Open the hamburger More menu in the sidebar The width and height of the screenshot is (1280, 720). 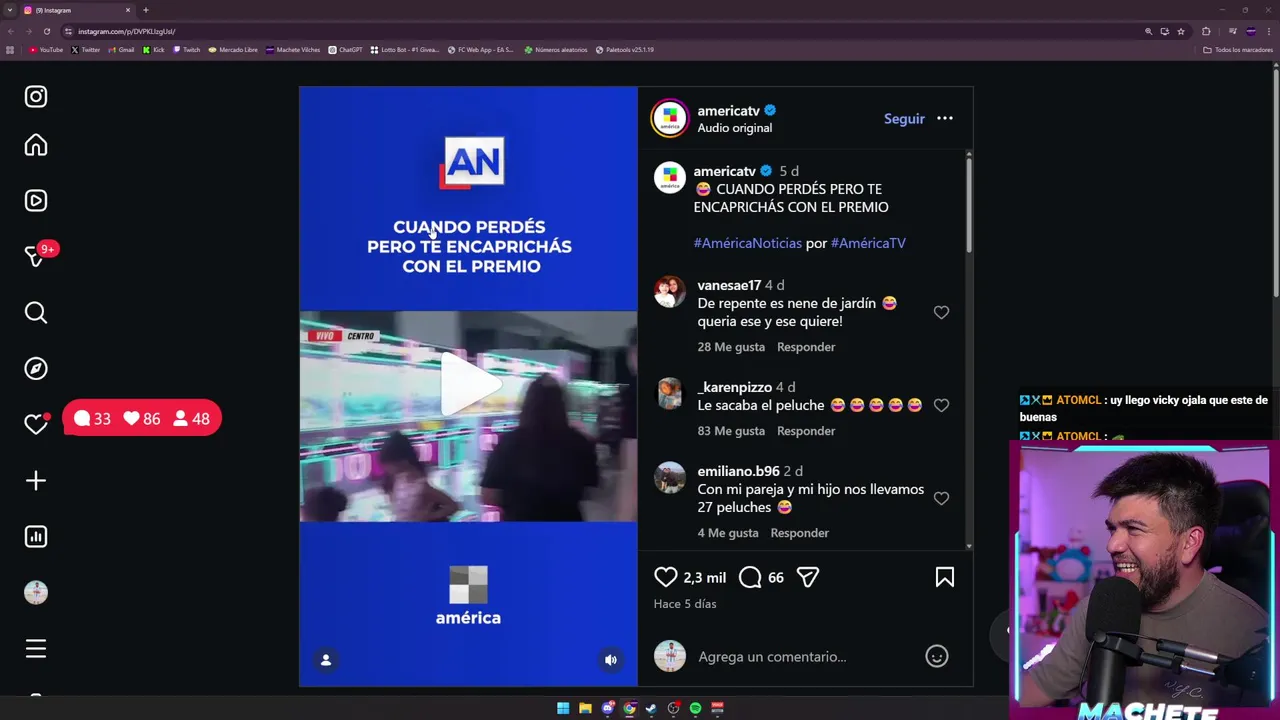click(36, 649)
